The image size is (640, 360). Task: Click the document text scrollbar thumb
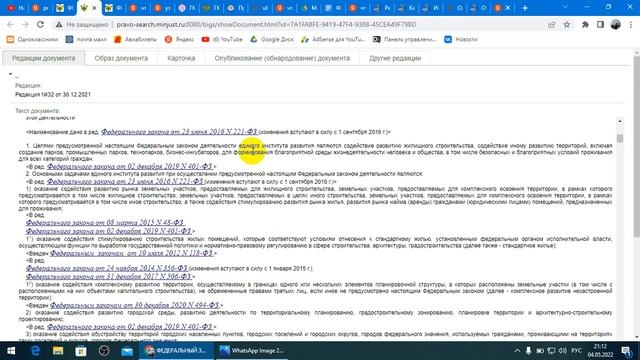click(620, 138)
